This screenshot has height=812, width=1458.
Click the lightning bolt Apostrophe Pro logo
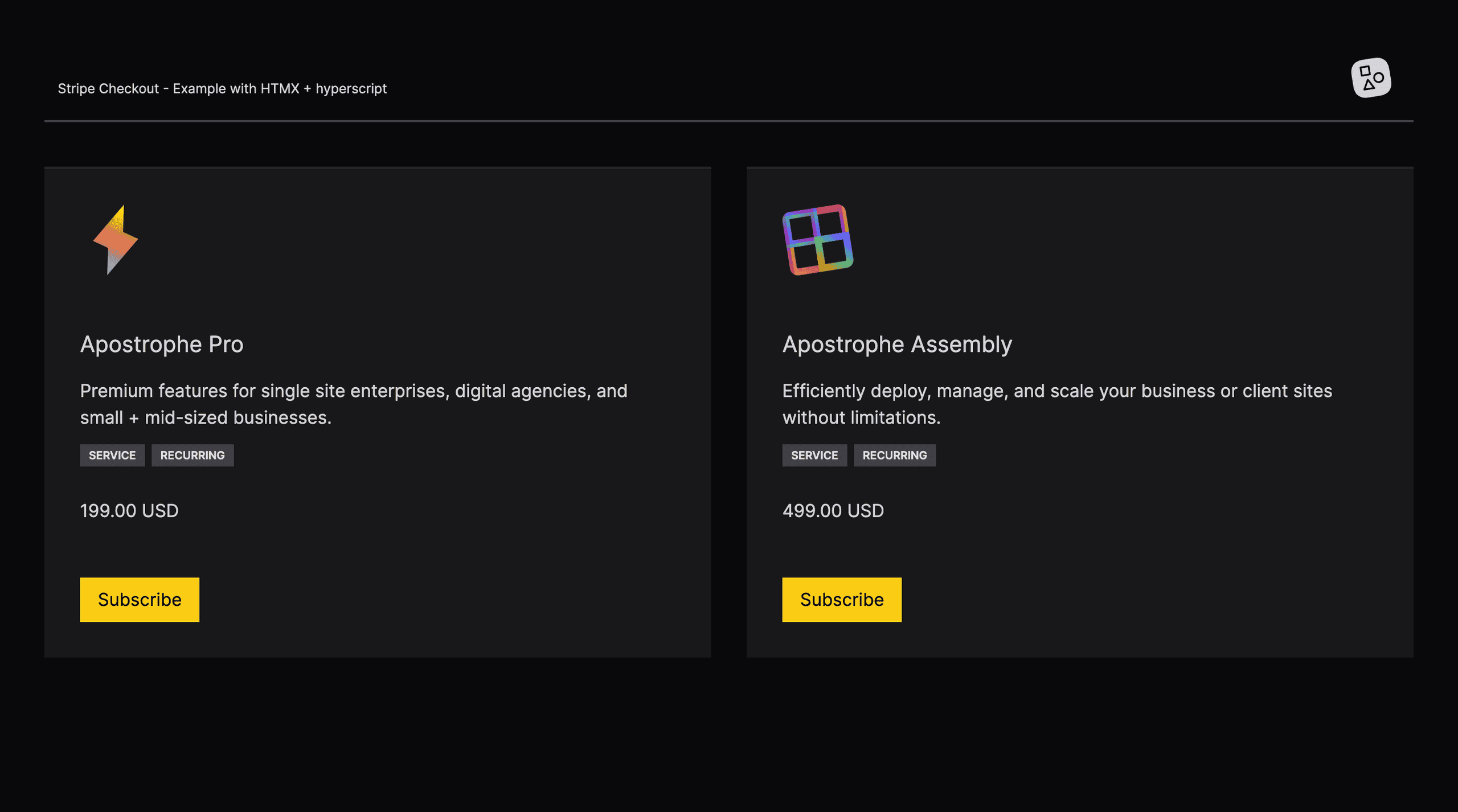(x=116, y=240)
